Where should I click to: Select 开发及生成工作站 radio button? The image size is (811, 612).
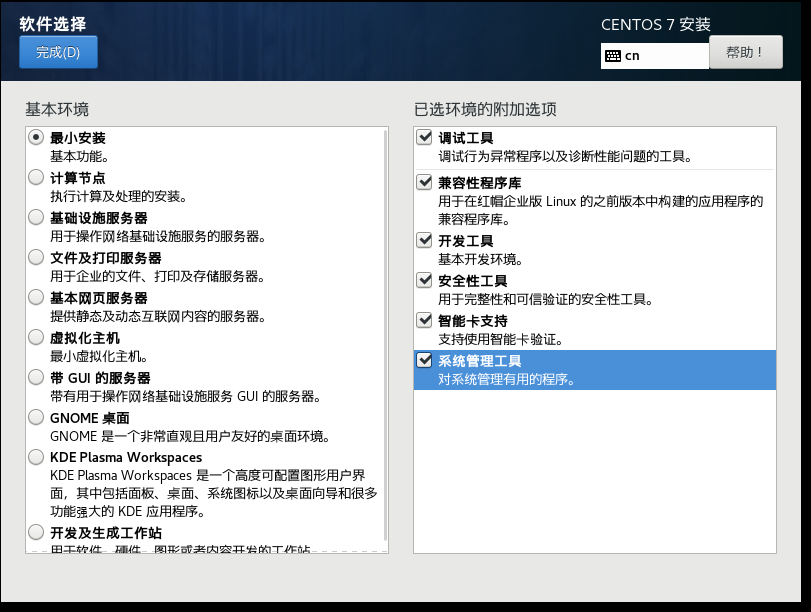click(x=36, y=531)
